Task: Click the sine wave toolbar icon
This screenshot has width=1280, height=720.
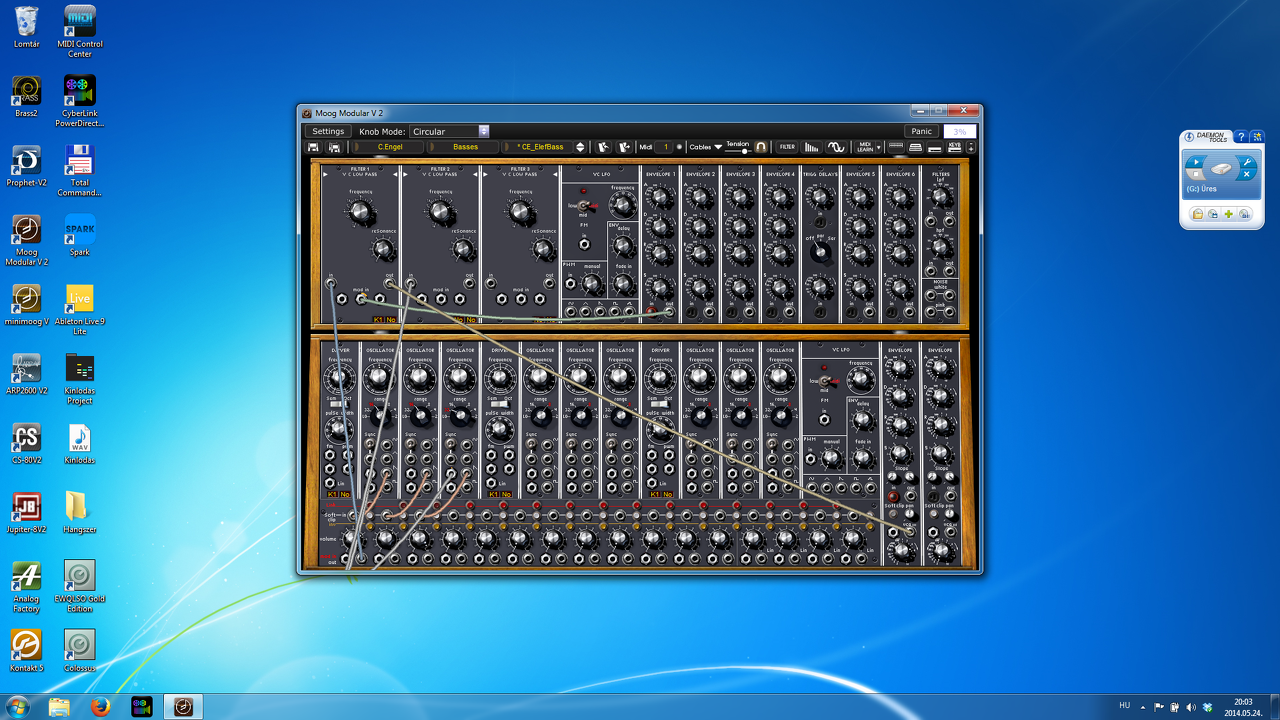Action: pos(836,147)
